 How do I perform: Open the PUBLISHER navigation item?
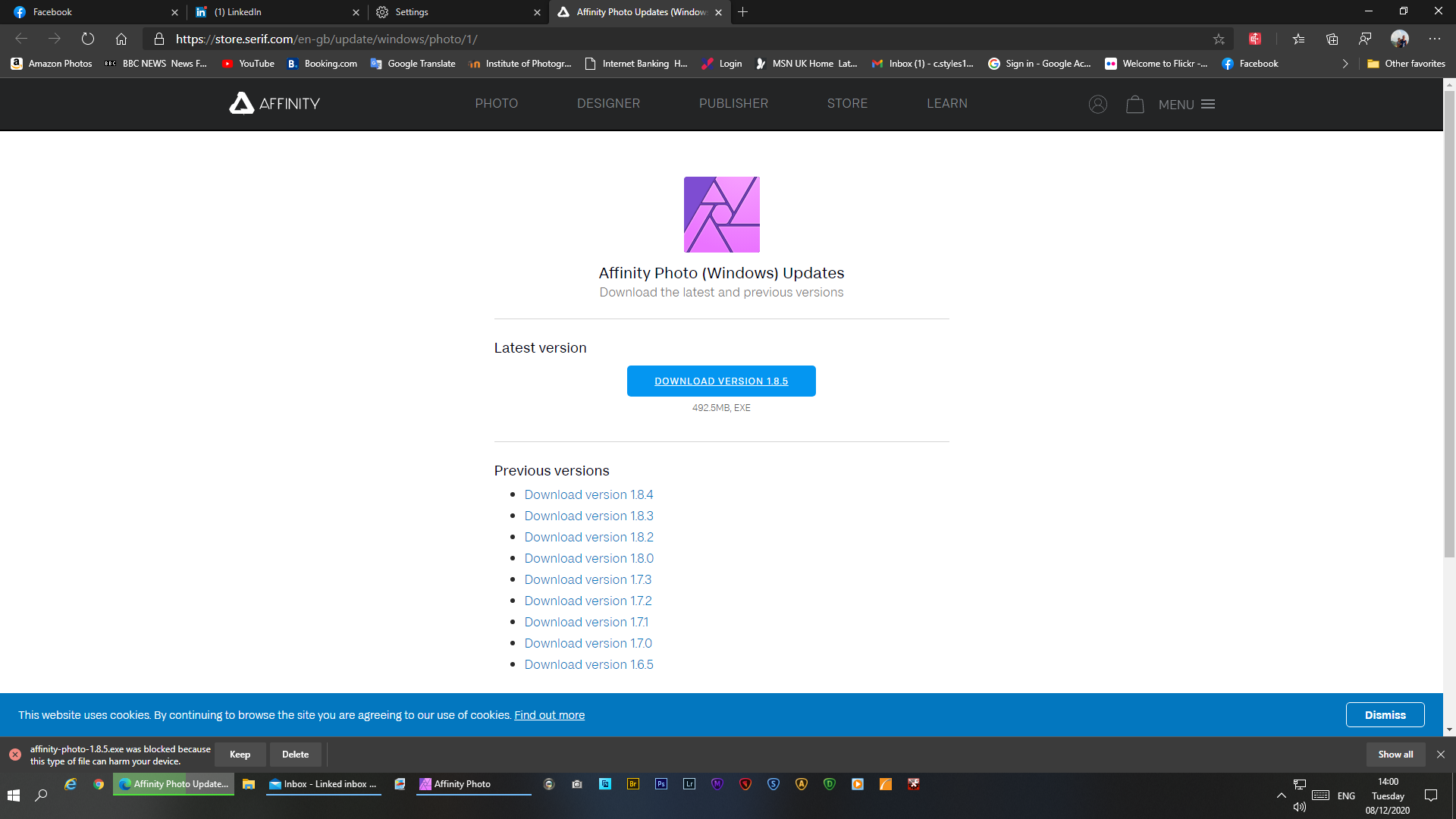tap(733, 103)
